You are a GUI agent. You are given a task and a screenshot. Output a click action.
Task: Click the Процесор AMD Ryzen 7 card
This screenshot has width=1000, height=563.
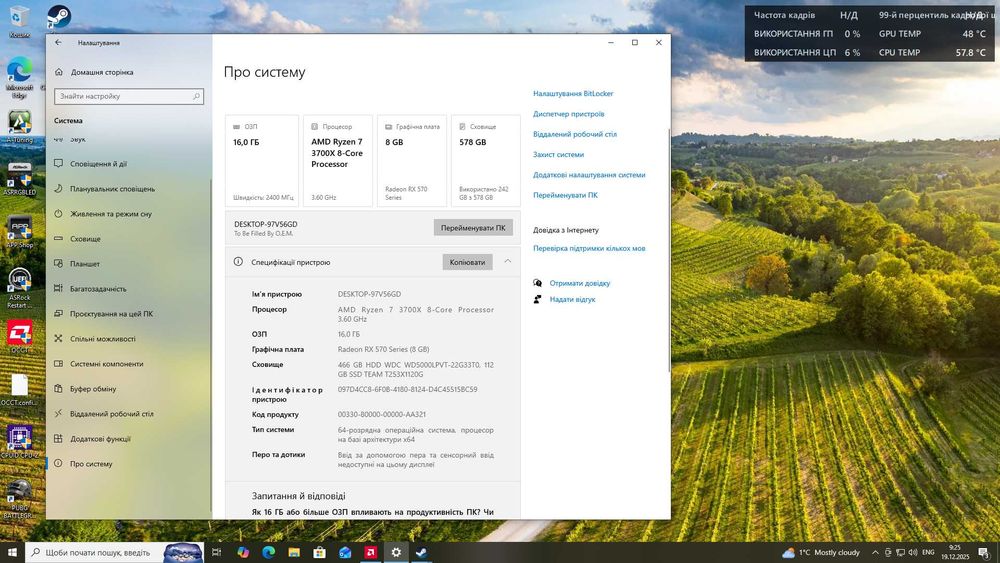tap(338, 161)
